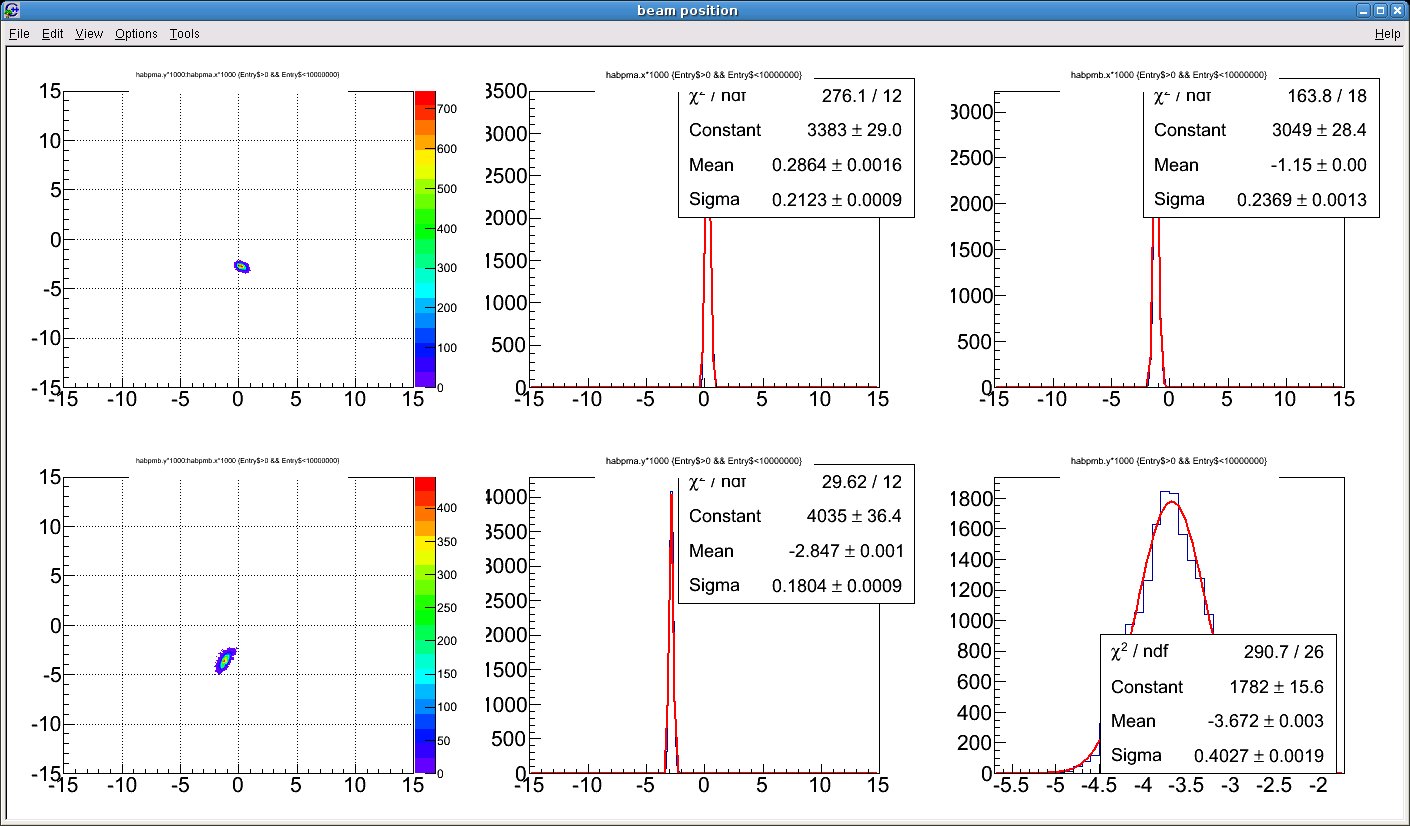This screenshot has height=826, width=1410.
Task: Open the Options menu
Action: [x=136, y=34]
